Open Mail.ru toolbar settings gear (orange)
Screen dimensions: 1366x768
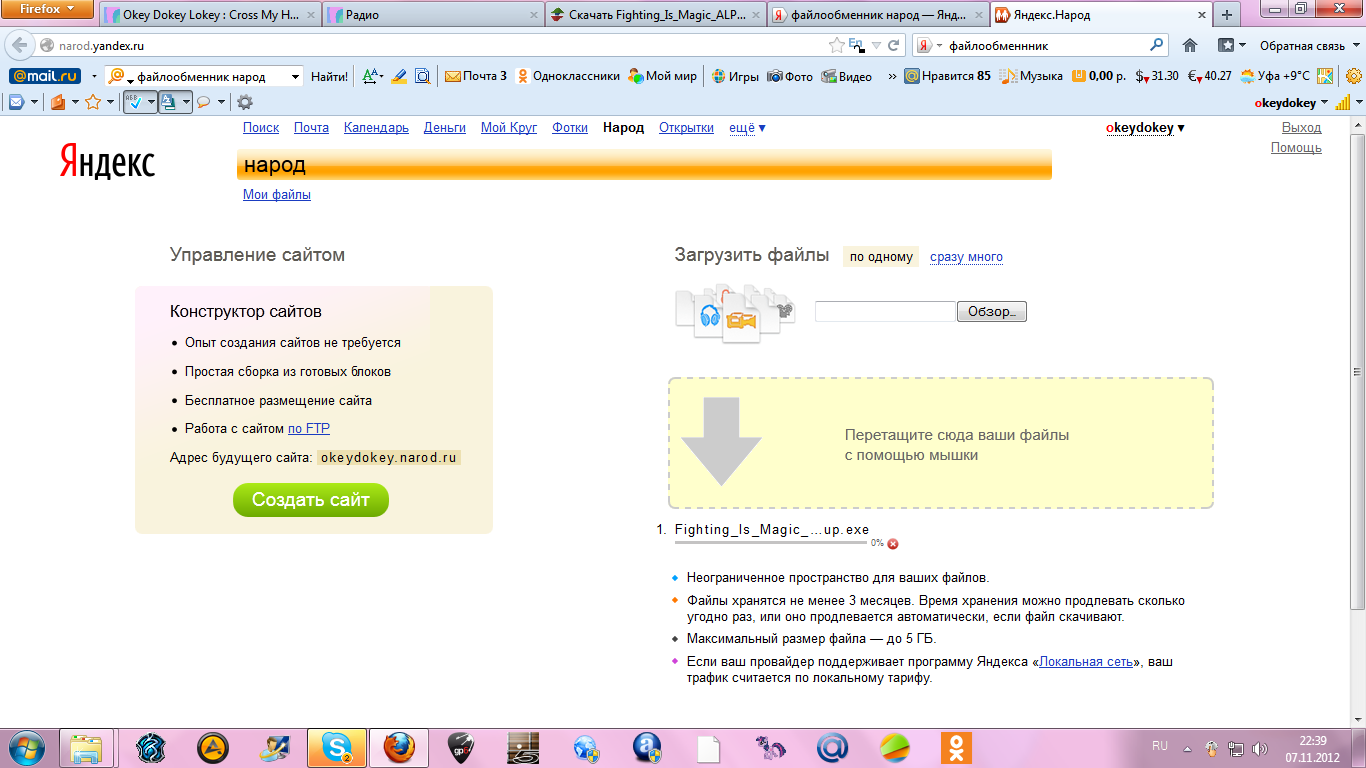(1354, 76)
